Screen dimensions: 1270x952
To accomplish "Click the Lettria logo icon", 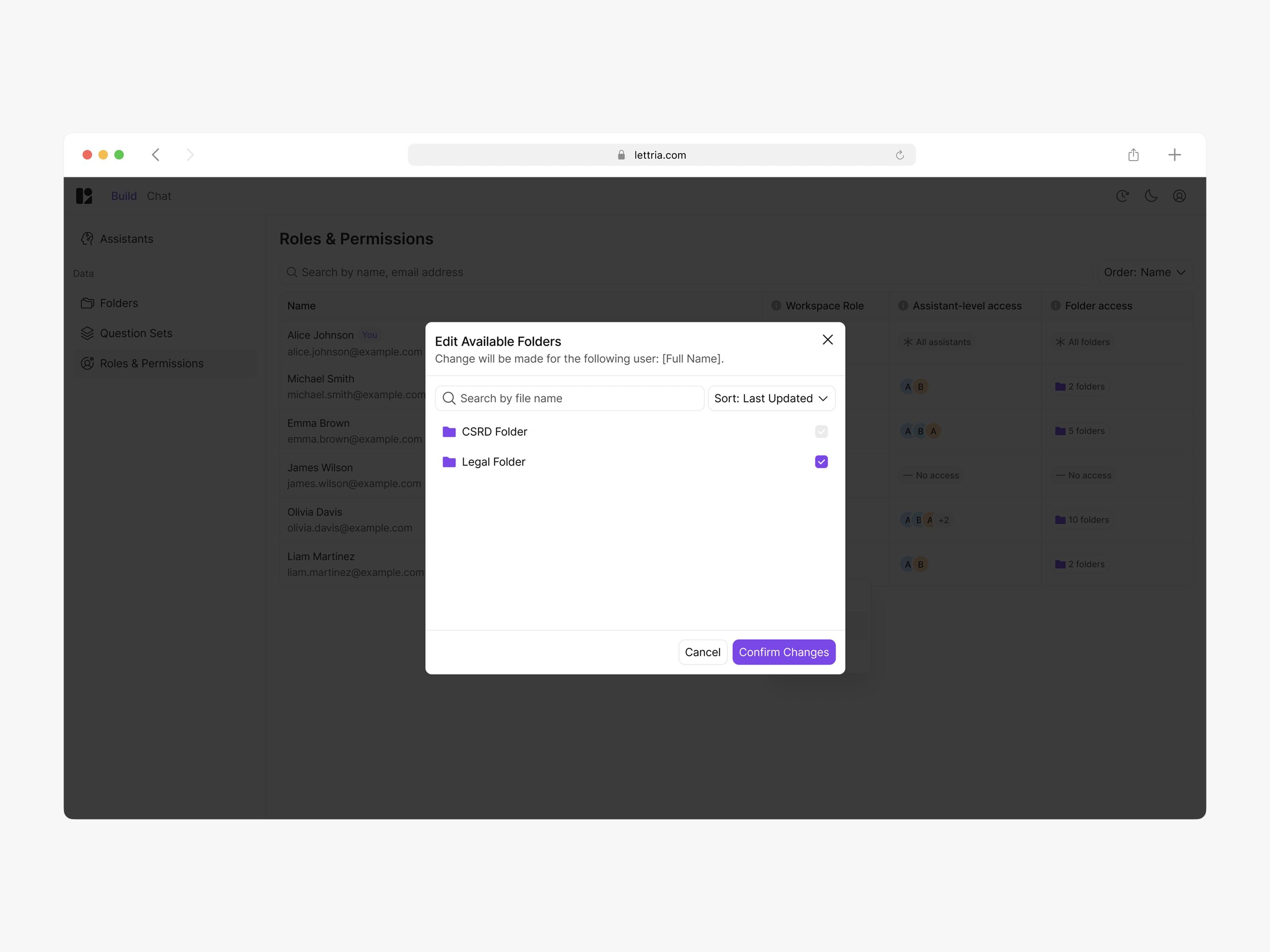I will click(x=85, y=196).
